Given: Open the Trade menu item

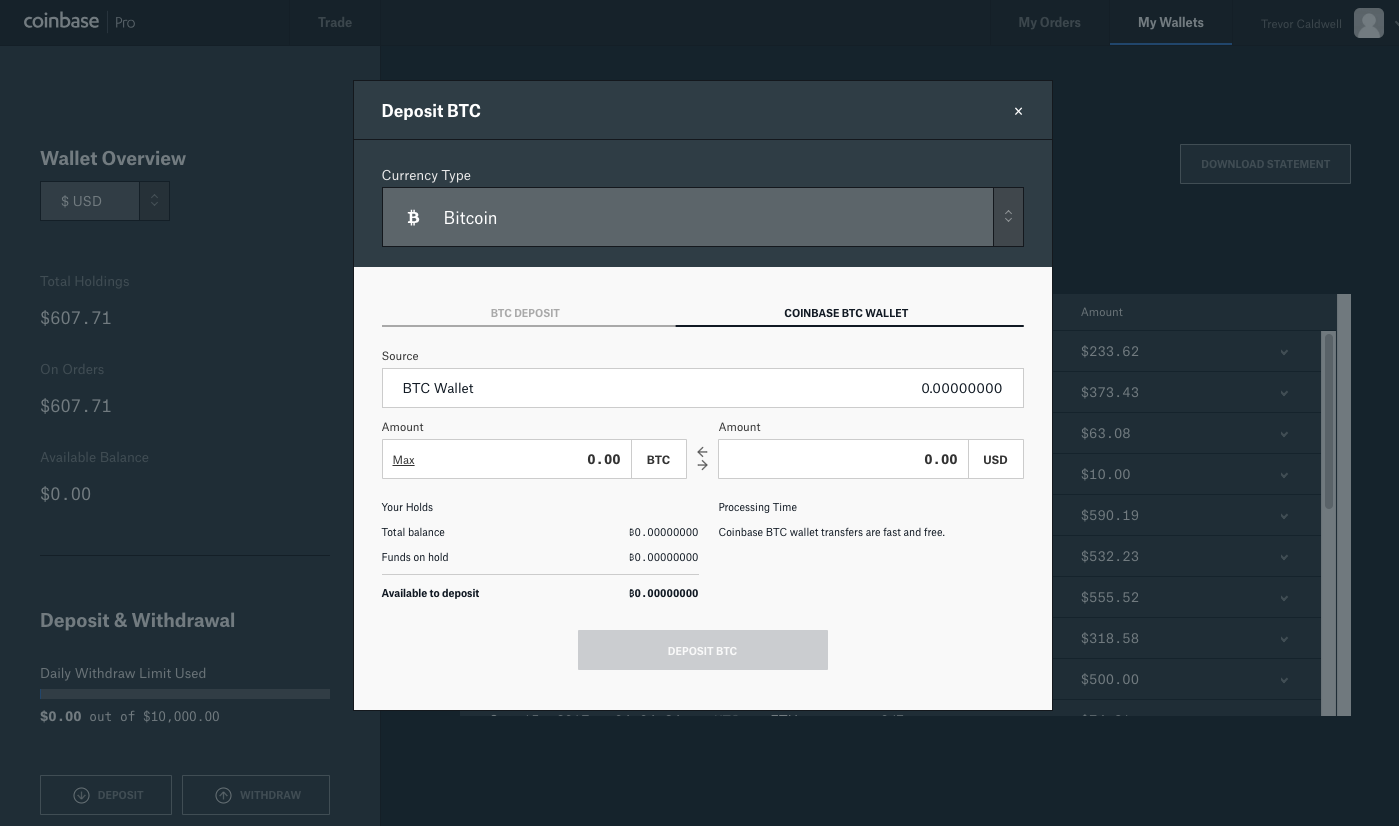Looking at the screenshot, I should coord(335,22).
